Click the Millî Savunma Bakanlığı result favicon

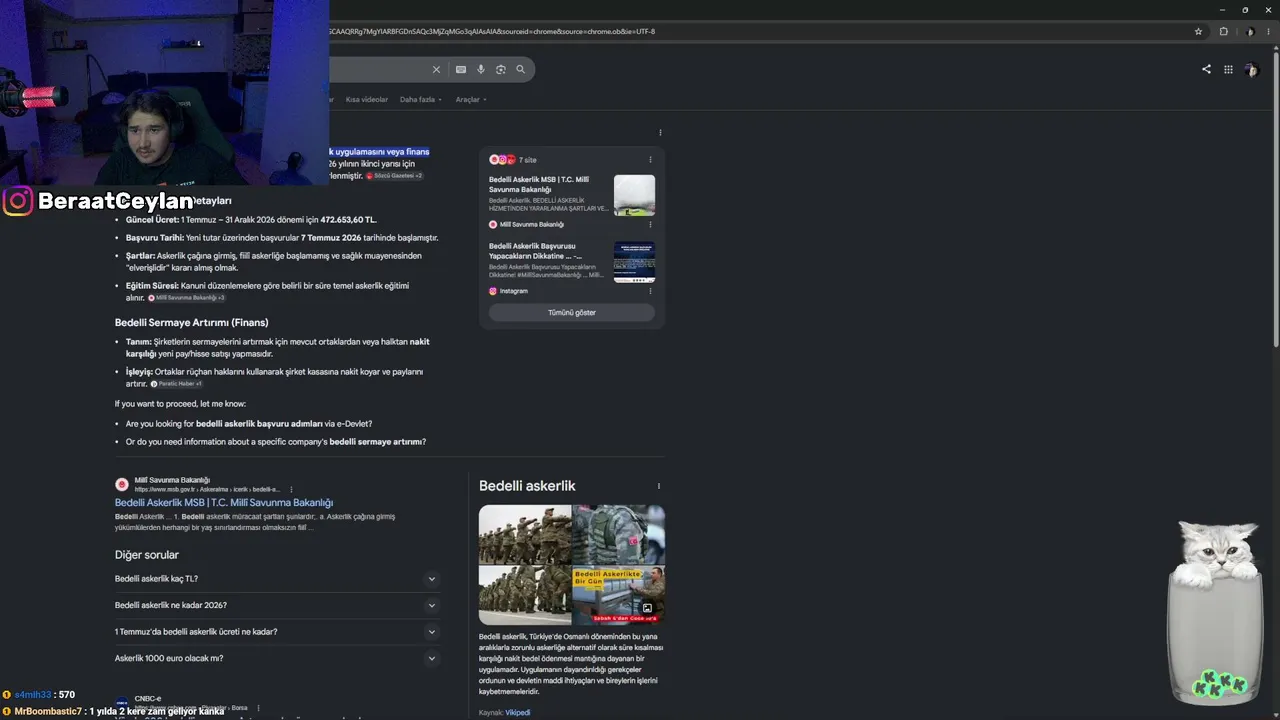[x=122, y=484]
